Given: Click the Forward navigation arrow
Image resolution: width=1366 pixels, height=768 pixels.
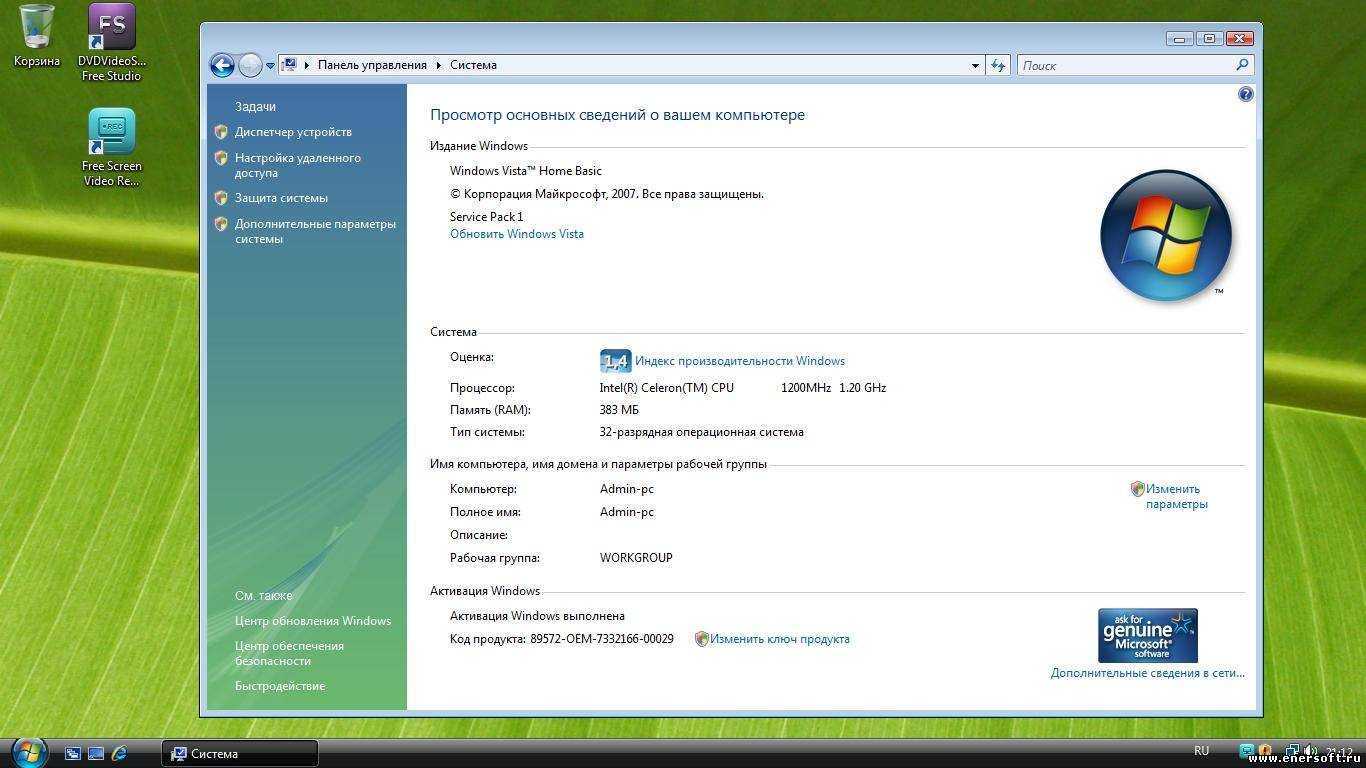Looking at the screenshot, I should coord(250,66).
